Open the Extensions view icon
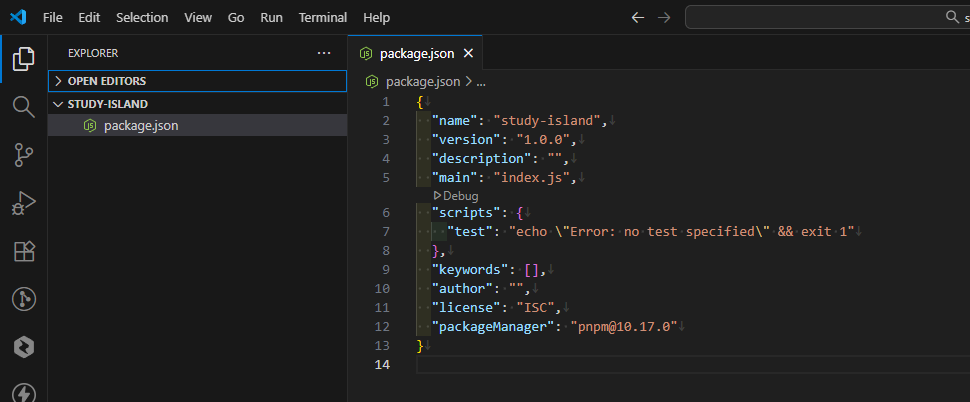Screen dimensions: 970x402 click(x=23, y=251)
